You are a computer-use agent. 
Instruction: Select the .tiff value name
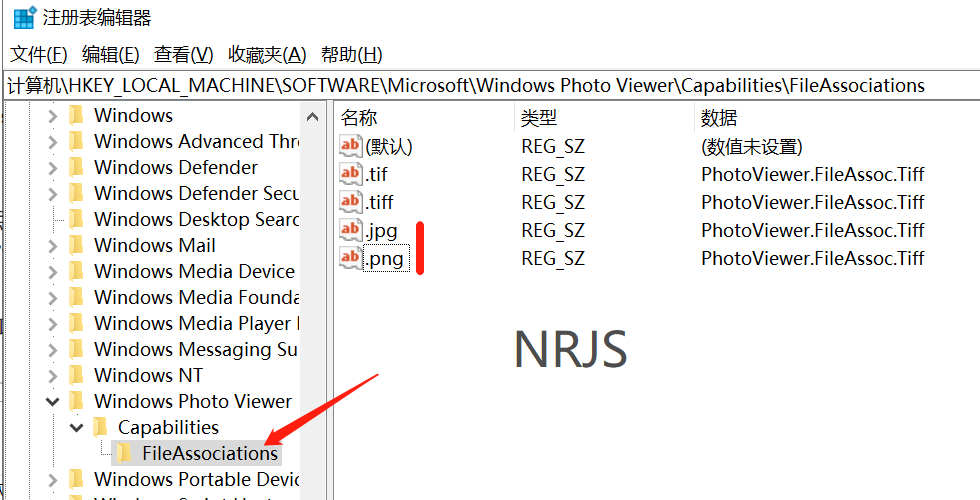379,202
